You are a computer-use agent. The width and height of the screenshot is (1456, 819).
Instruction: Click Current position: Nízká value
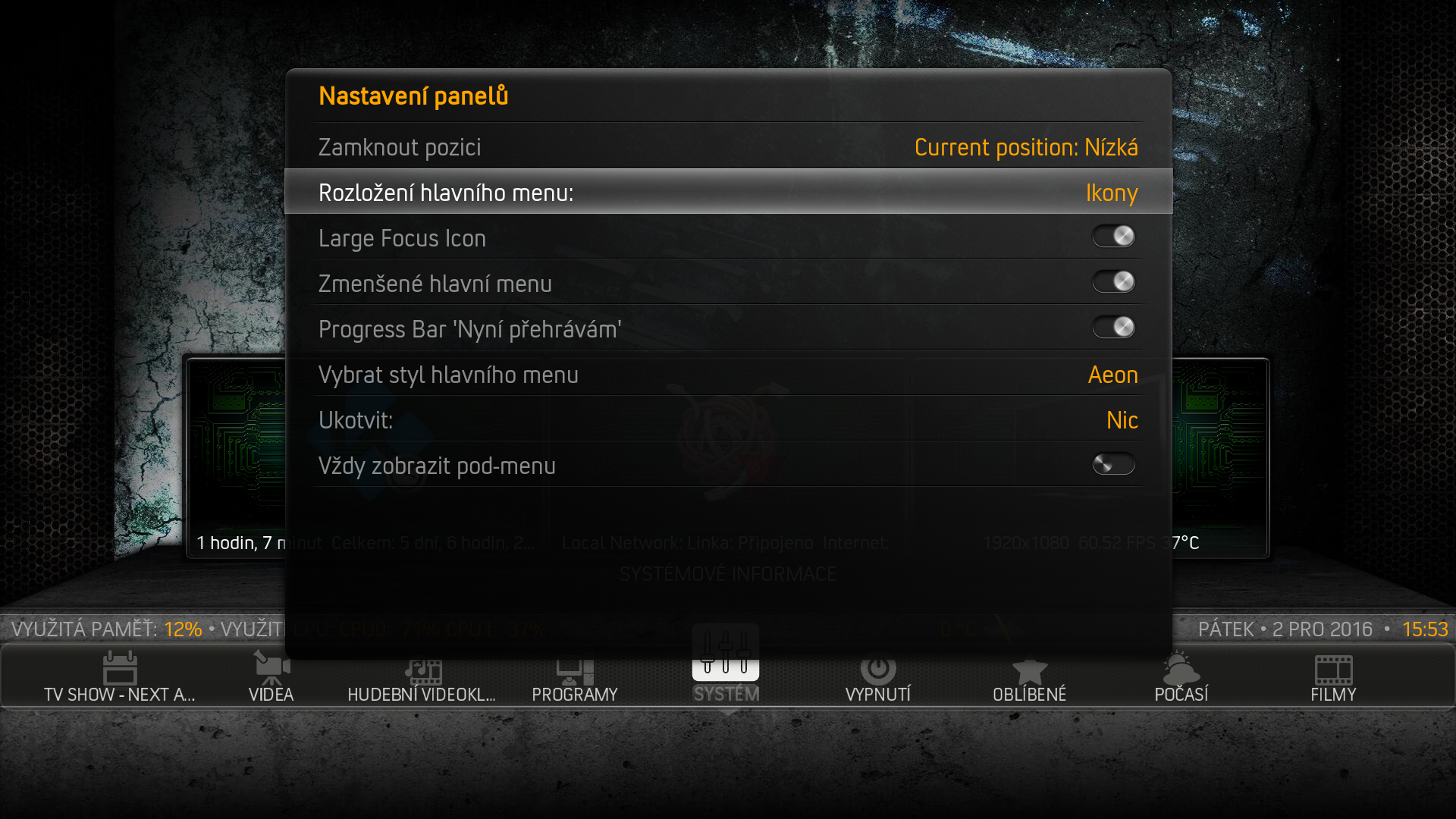coord(1026,147)
